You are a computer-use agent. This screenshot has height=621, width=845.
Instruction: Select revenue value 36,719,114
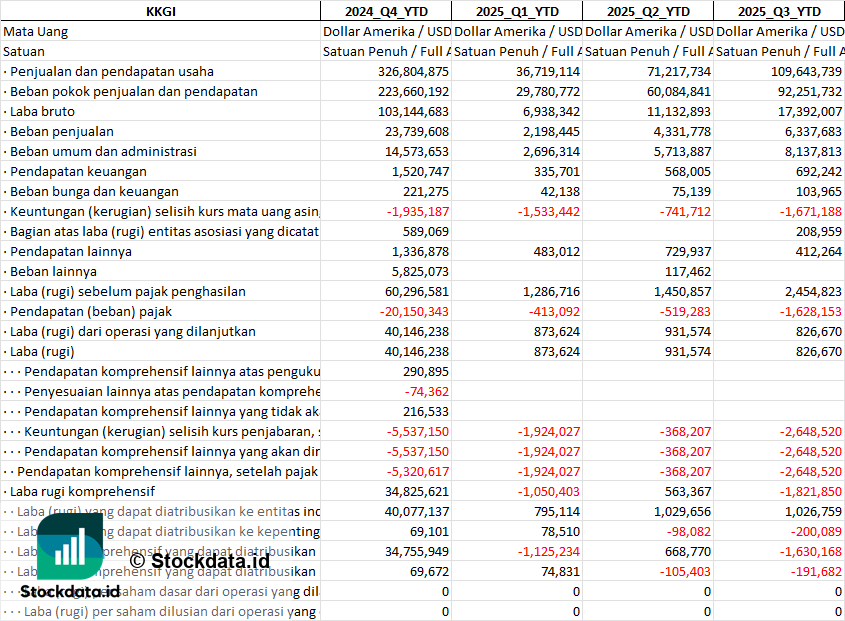click(548, 71)
